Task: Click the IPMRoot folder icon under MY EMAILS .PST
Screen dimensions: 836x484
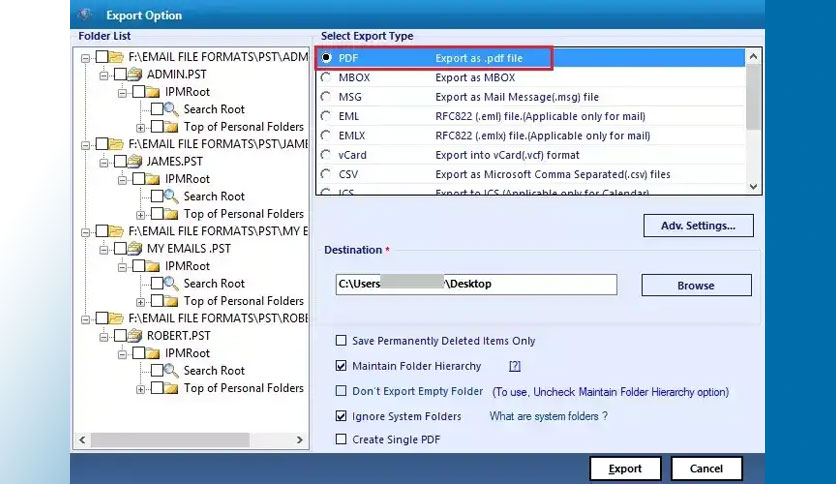Action: click(153, 265)
